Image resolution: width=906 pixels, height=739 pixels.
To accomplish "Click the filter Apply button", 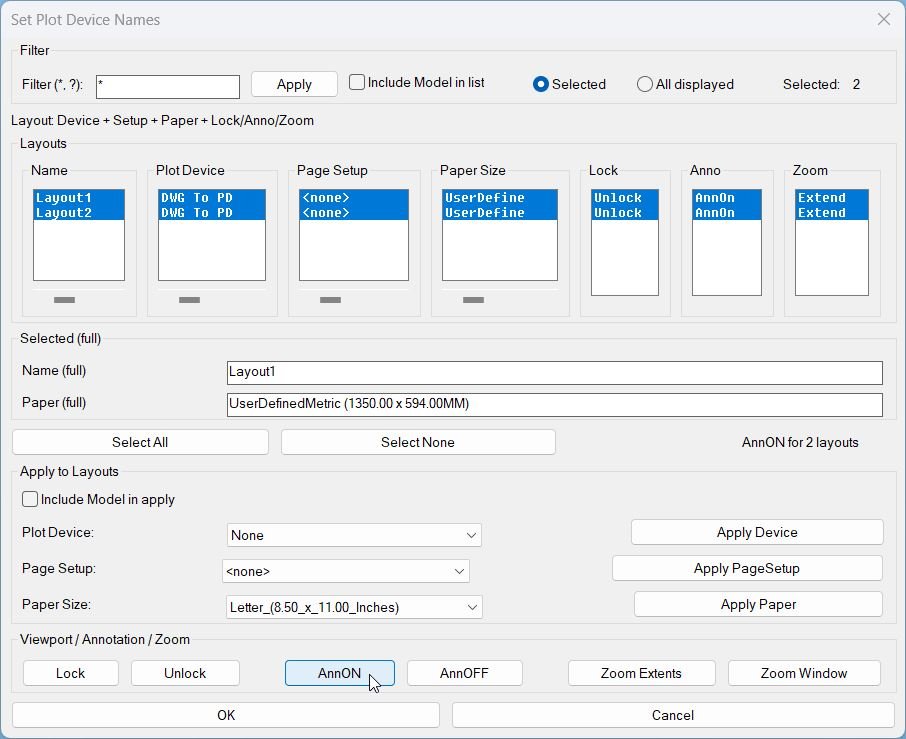I will tap(294, 84).
